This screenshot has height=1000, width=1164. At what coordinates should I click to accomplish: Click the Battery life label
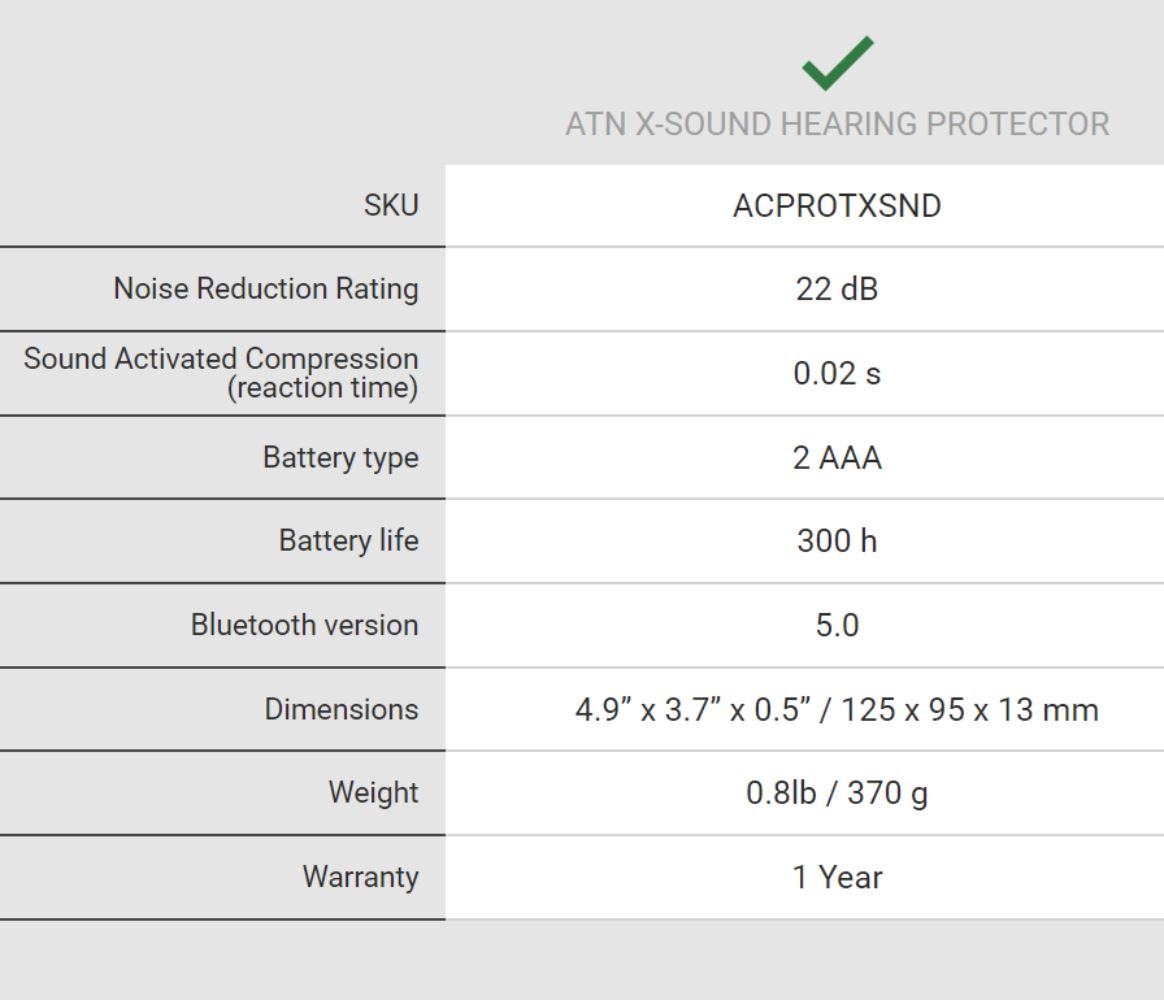pyautogui.click(x=348, y=541)
